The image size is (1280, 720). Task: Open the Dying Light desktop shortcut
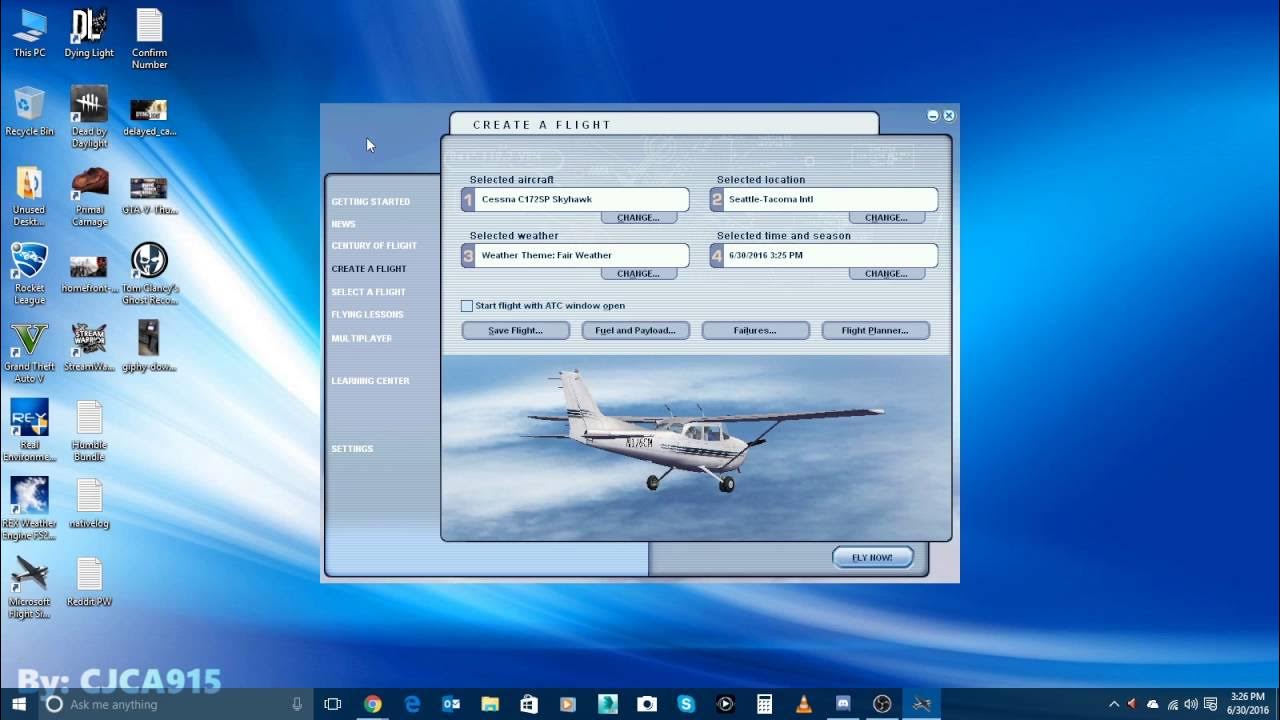[x=89, y=32]
